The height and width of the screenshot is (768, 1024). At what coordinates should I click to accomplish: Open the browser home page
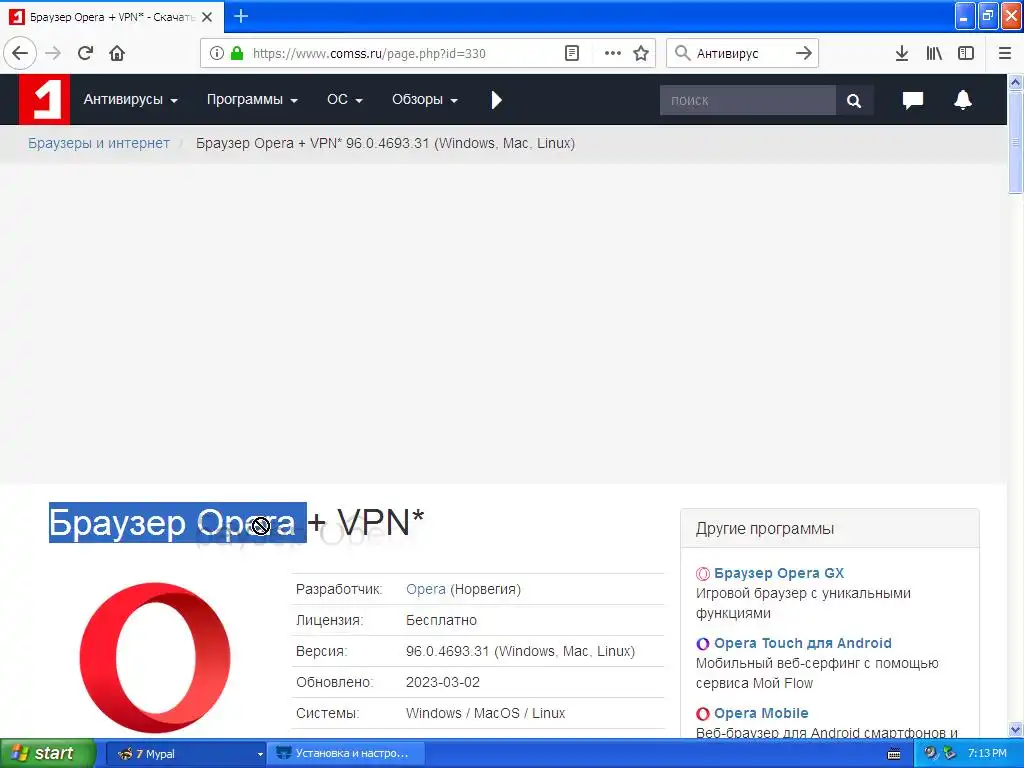click(117, 53)
